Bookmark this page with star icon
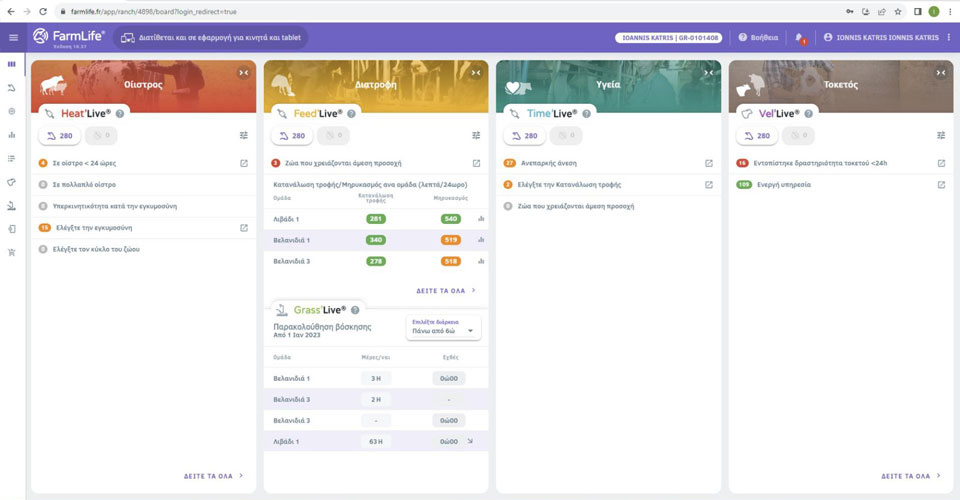Screen dimensions: 960x500 coord(898,11)
